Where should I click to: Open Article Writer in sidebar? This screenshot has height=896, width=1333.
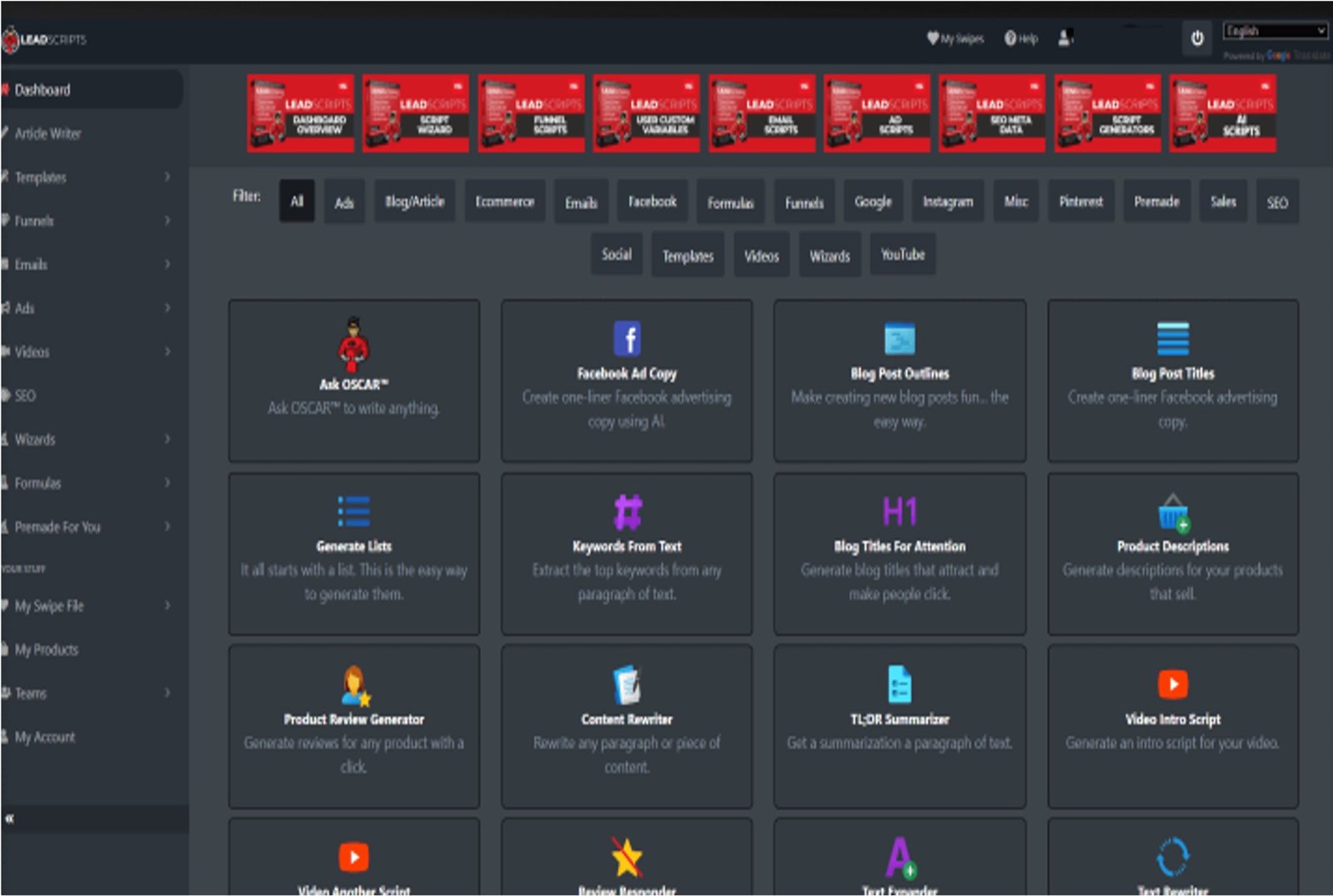(x=90, y=133)
